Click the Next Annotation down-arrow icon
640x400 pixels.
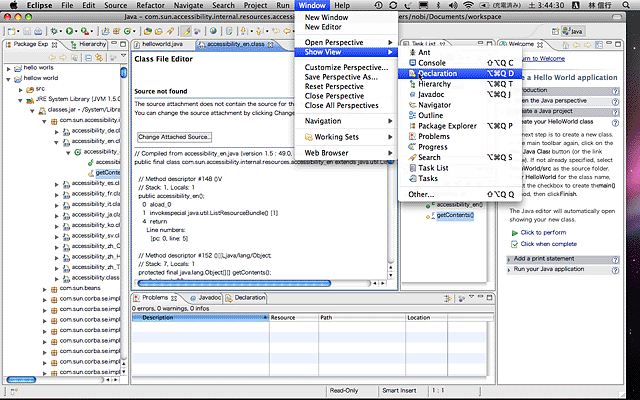244,31
